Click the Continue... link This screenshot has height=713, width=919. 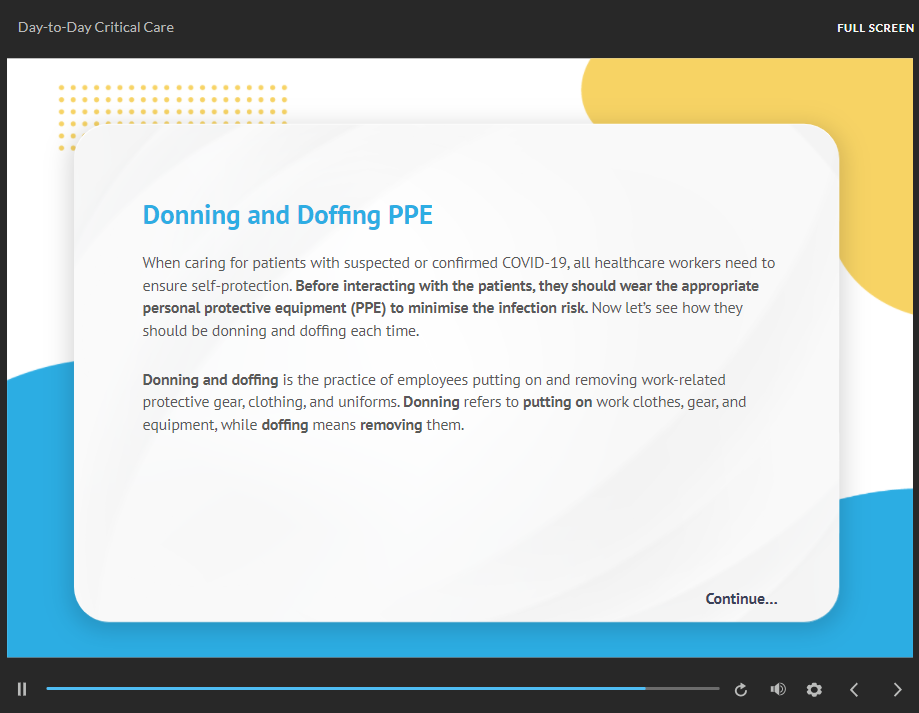(741, 599)
